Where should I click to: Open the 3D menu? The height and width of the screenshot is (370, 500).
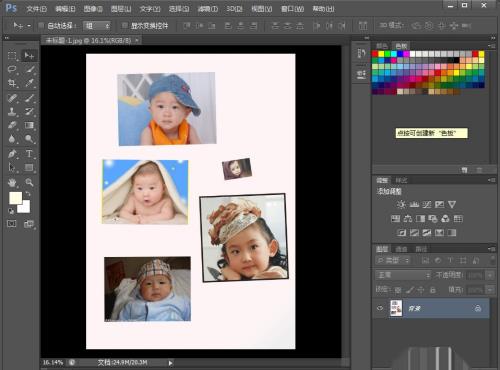coord(234,9)
